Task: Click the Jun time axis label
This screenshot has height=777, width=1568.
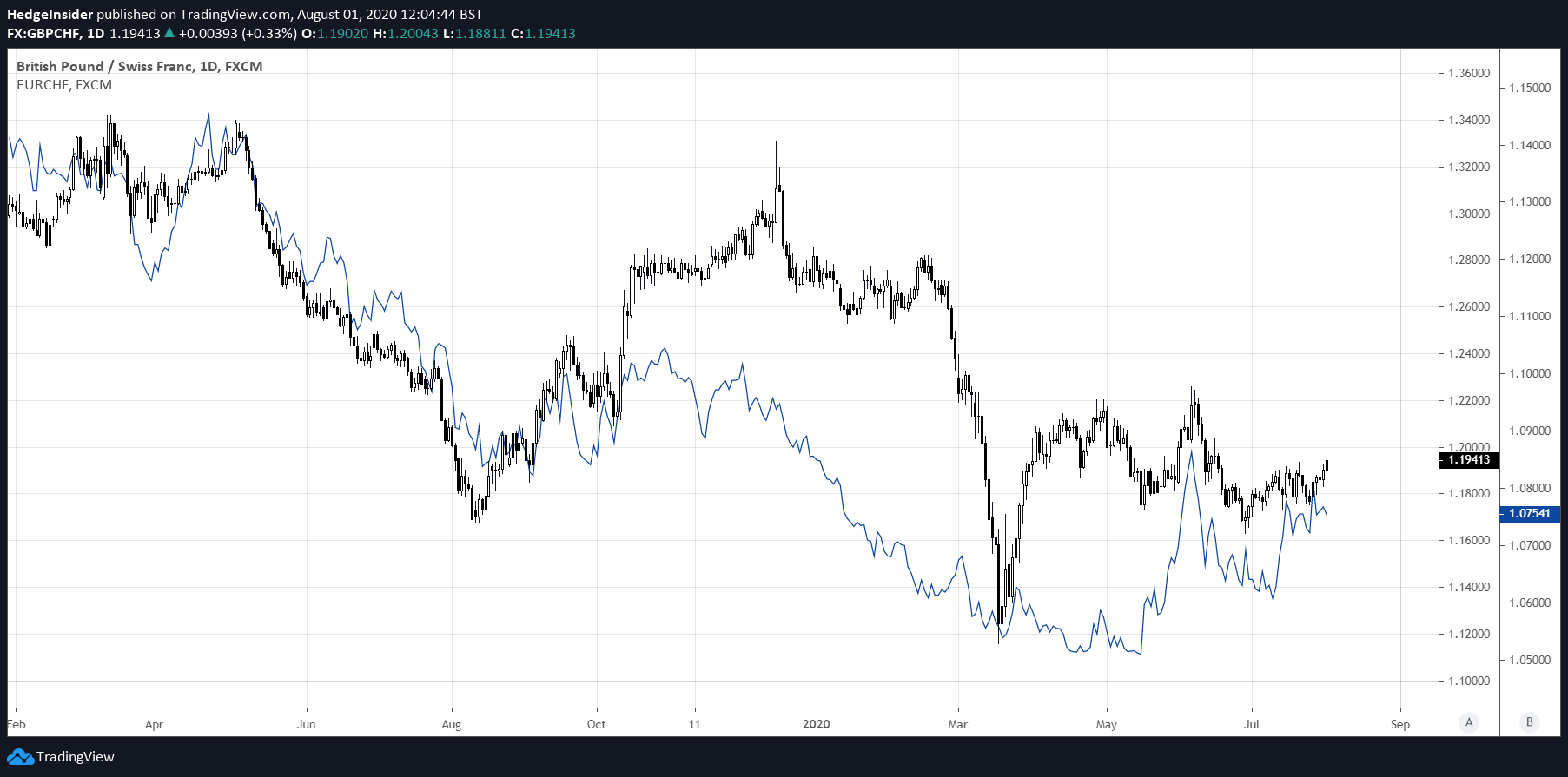Action: [306, 724]
